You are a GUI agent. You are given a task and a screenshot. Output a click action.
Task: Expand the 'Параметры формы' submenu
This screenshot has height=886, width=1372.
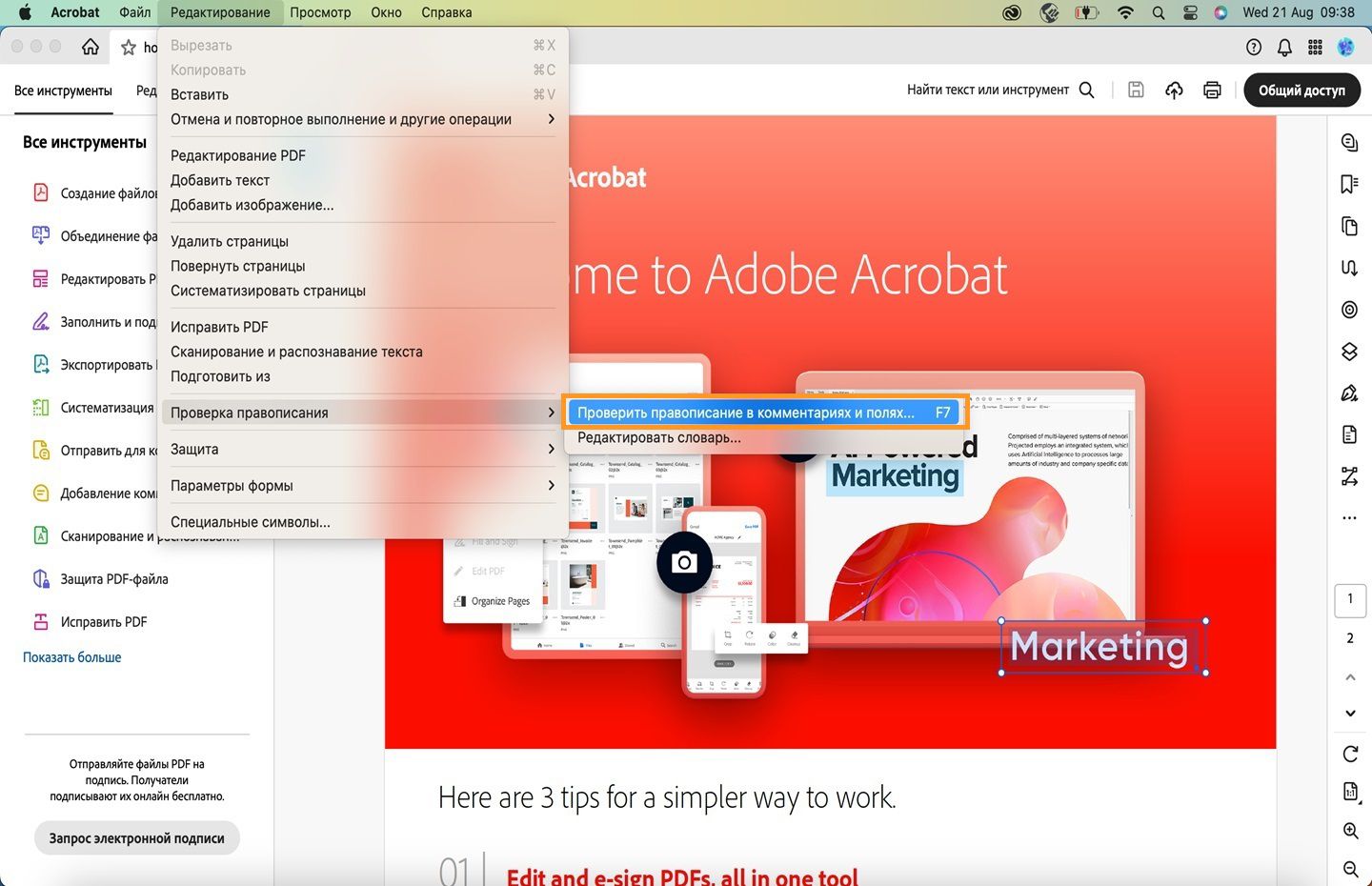click(363, 485)
